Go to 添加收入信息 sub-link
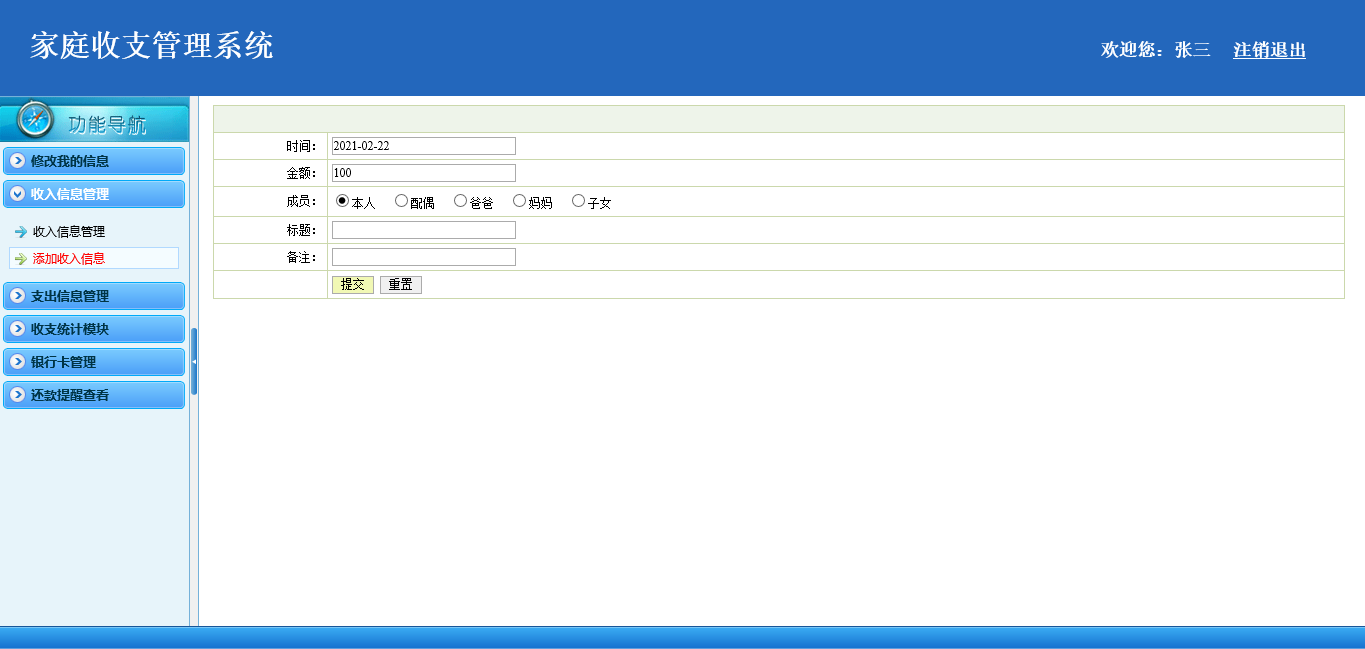 (69, 259)
